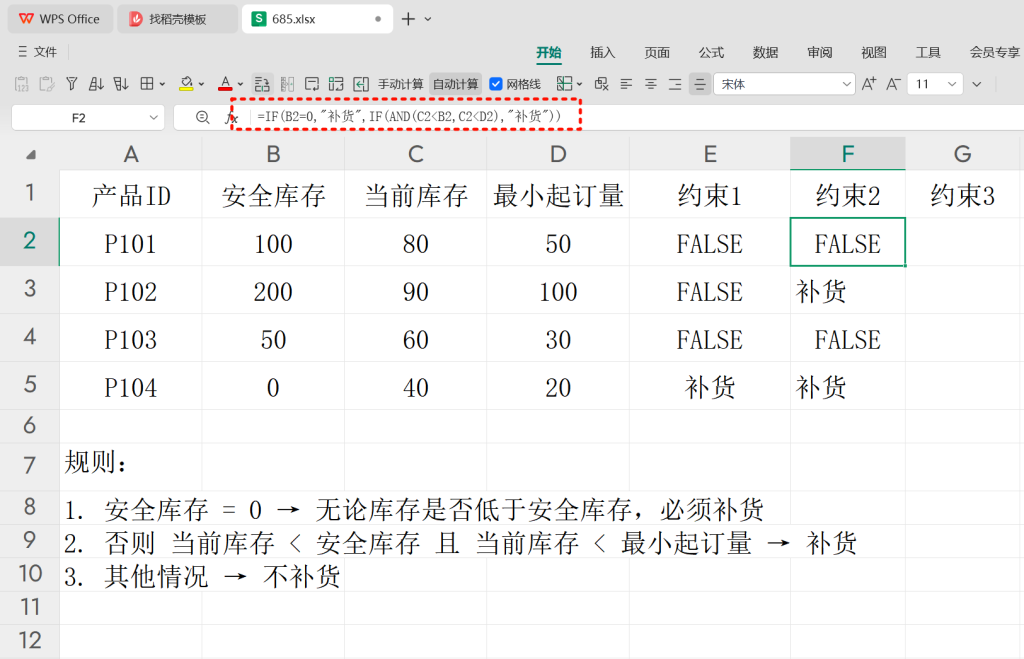Open insert function fx dialog
Image resolution: width=1024 pixels, height=659 pixels.
click(x=231, y=118)
